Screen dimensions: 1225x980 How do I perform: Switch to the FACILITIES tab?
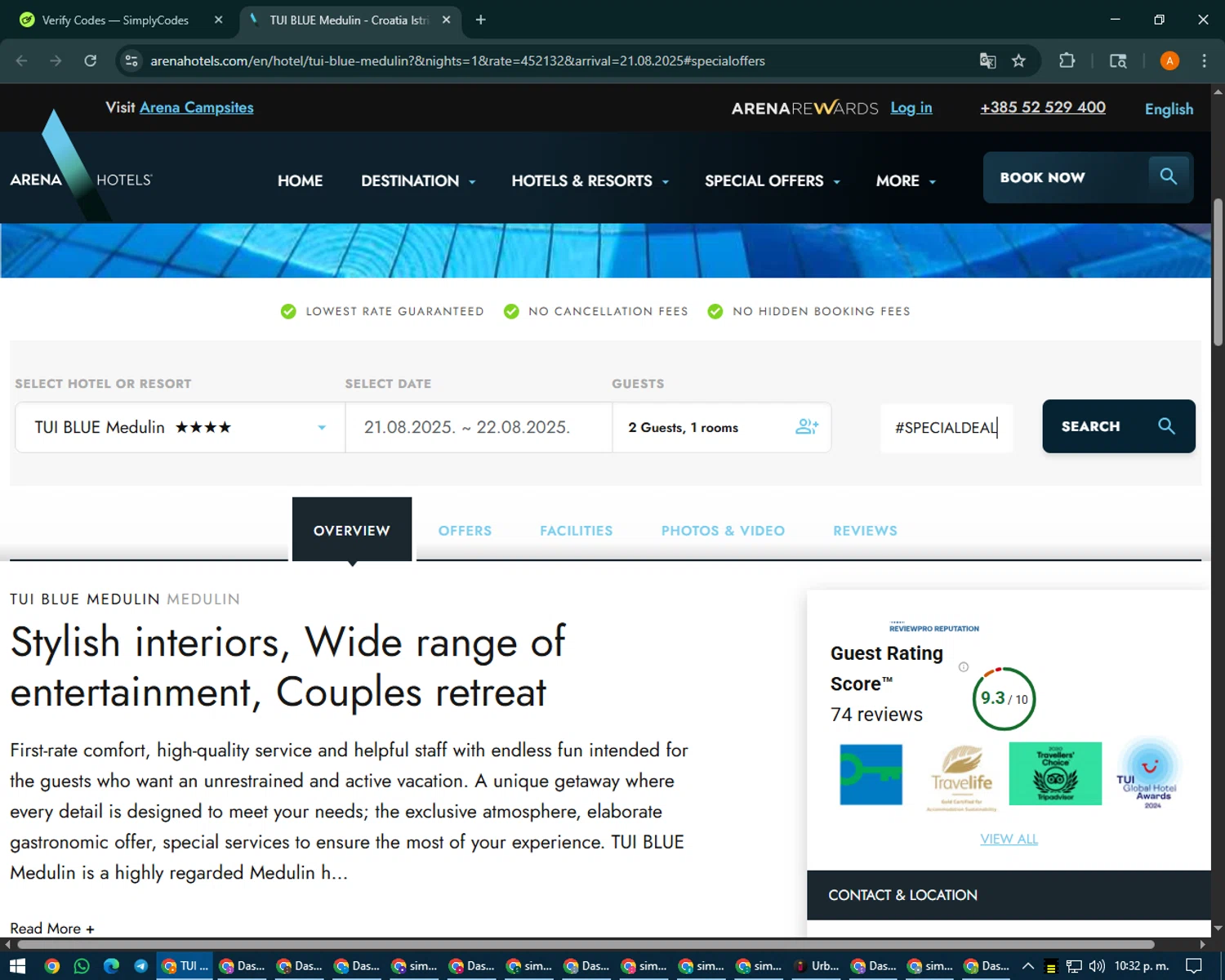point(576,531)
